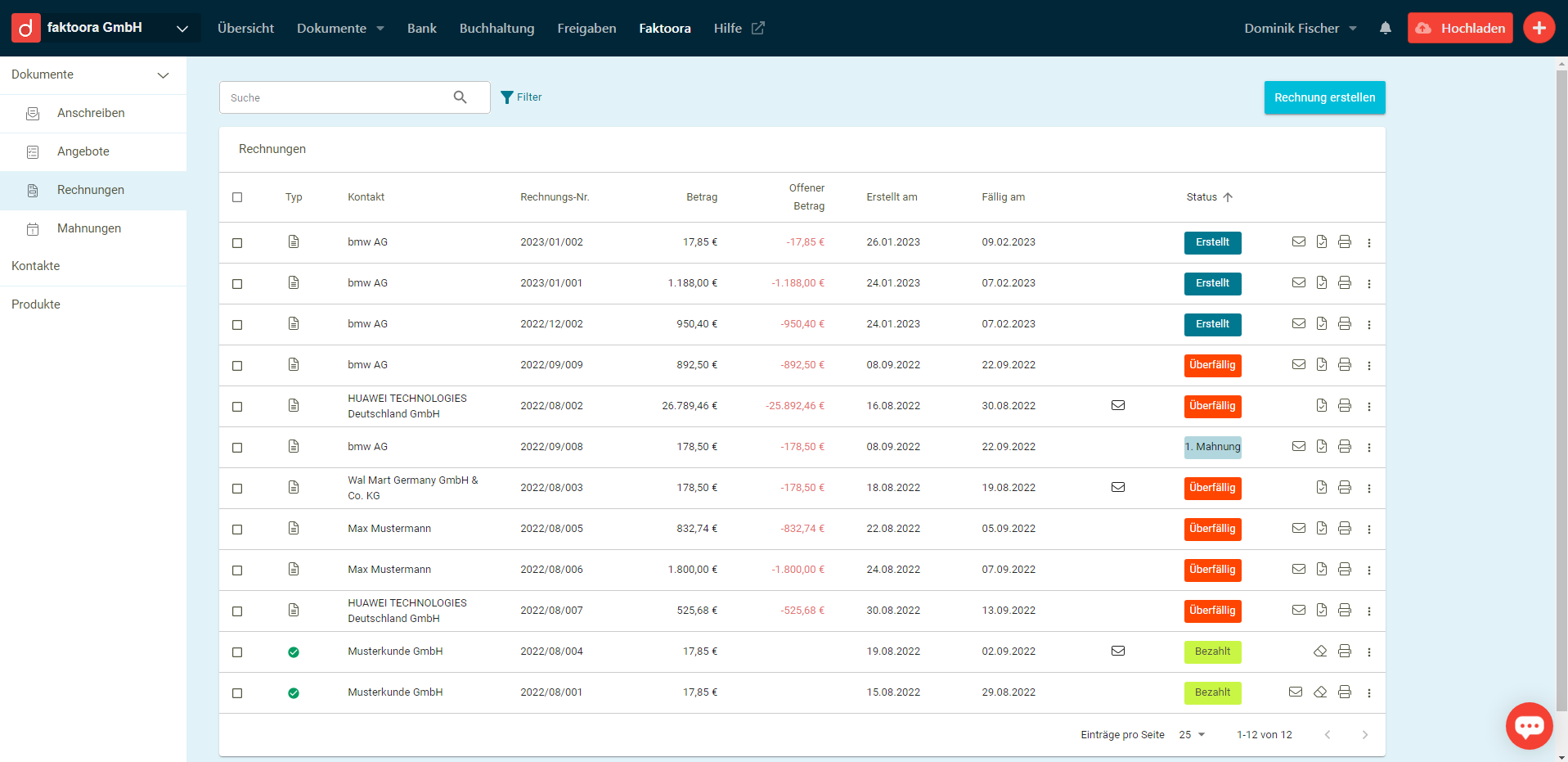
Task: Go to Mahnungen in the sidebar
Action: tap(89, 228)
